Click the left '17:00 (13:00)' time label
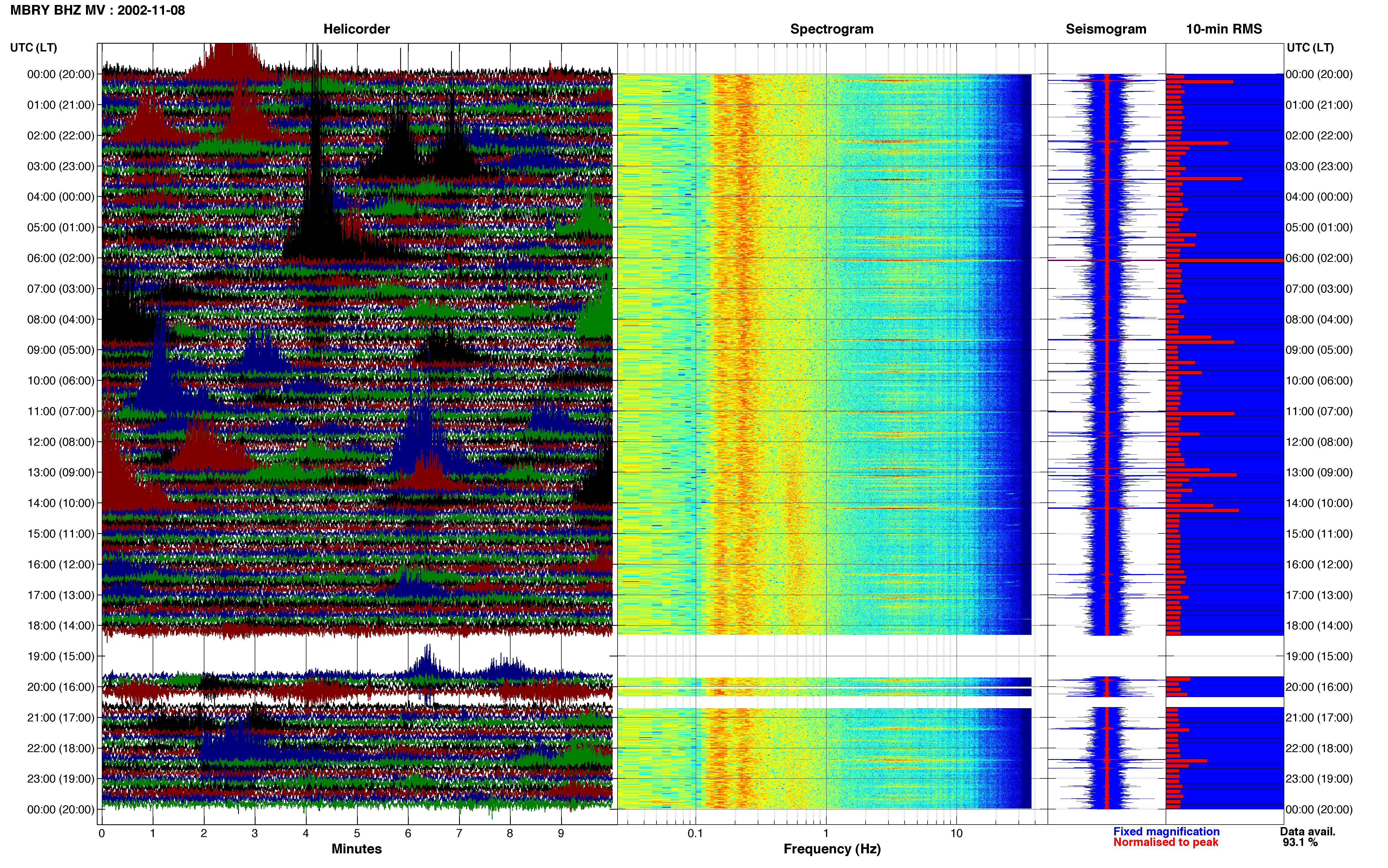The height and width of the screenshot is (868, 1388). click(61, 595)
